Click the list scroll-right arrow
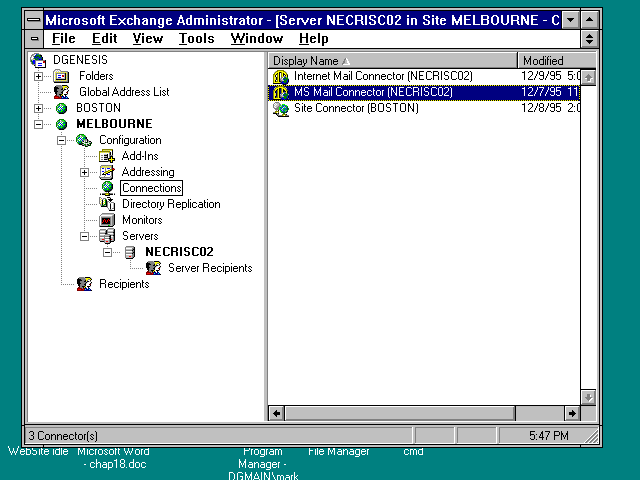This screenshot has width=640, height=480. (572, 413)
